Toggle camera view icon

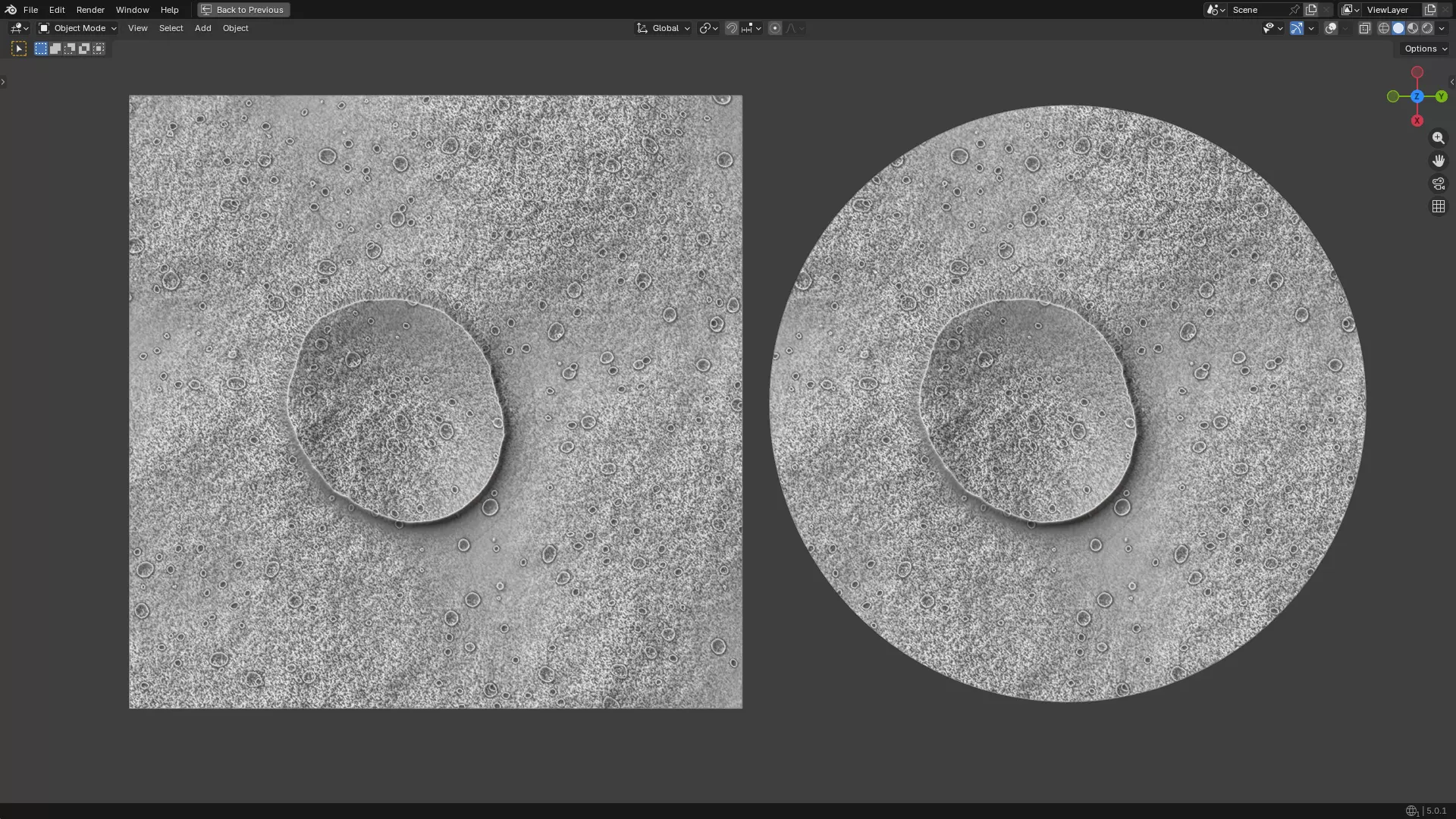[x=1438, y=184]
